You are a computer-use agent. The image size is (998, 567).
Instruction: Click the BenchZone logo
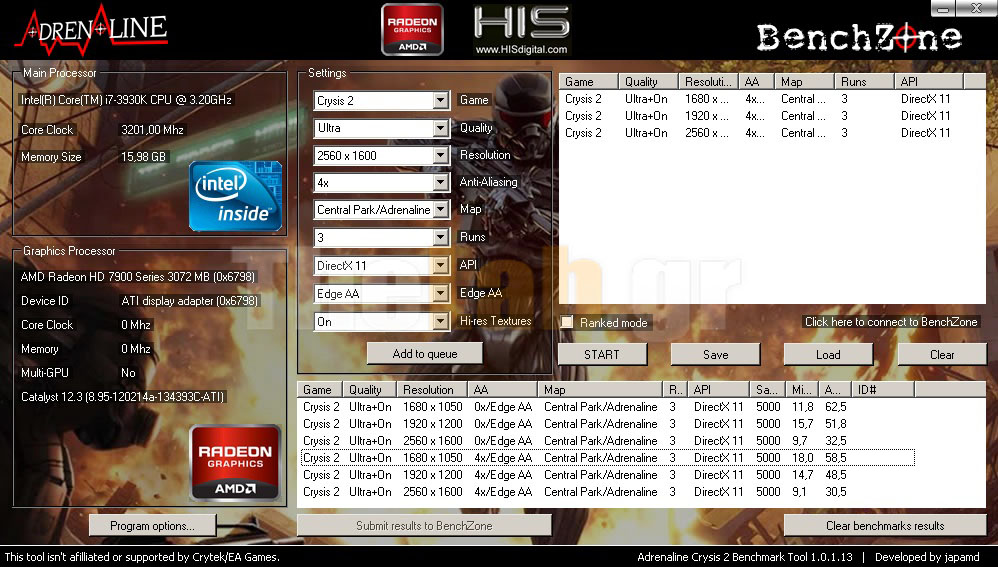858,38
